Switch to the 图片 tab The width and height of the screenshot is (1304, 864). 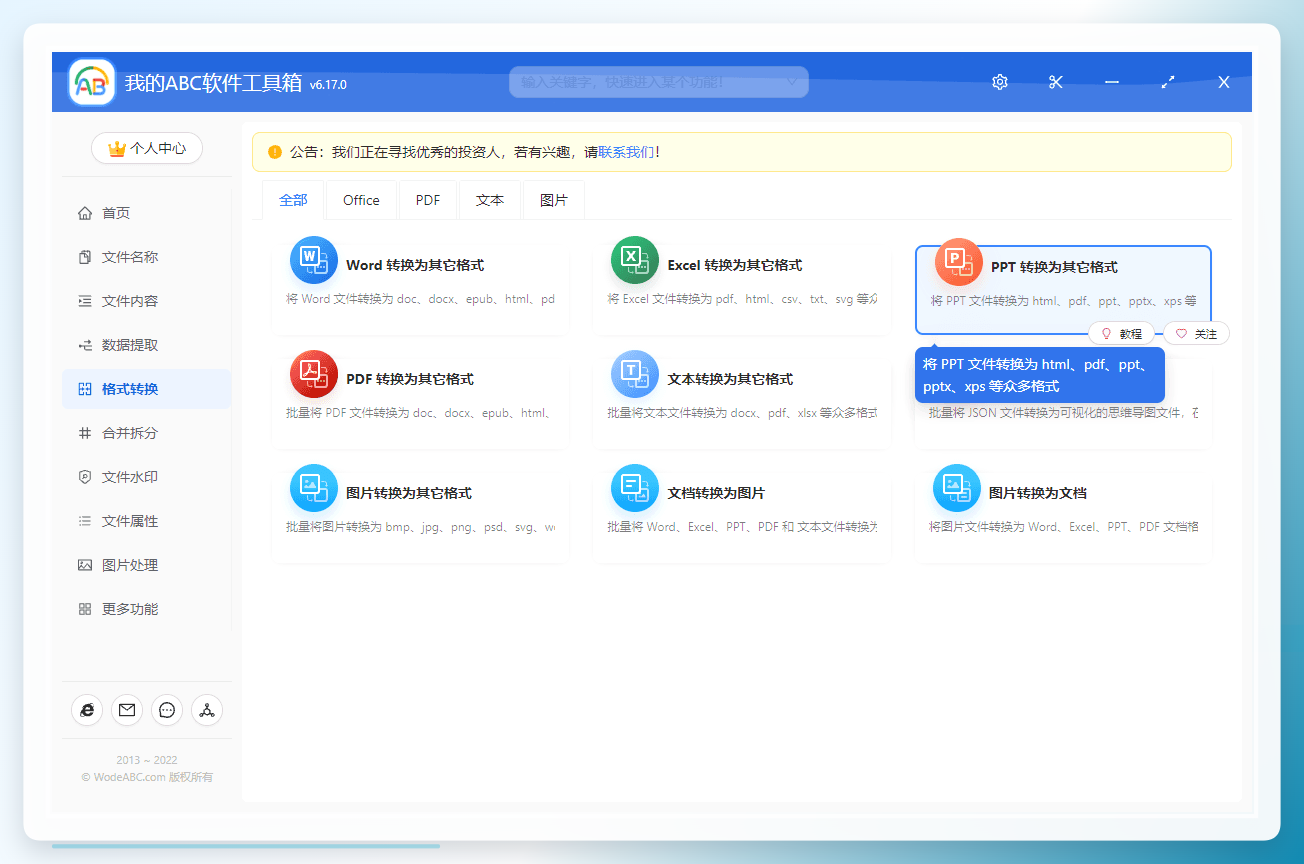(554, 200)
